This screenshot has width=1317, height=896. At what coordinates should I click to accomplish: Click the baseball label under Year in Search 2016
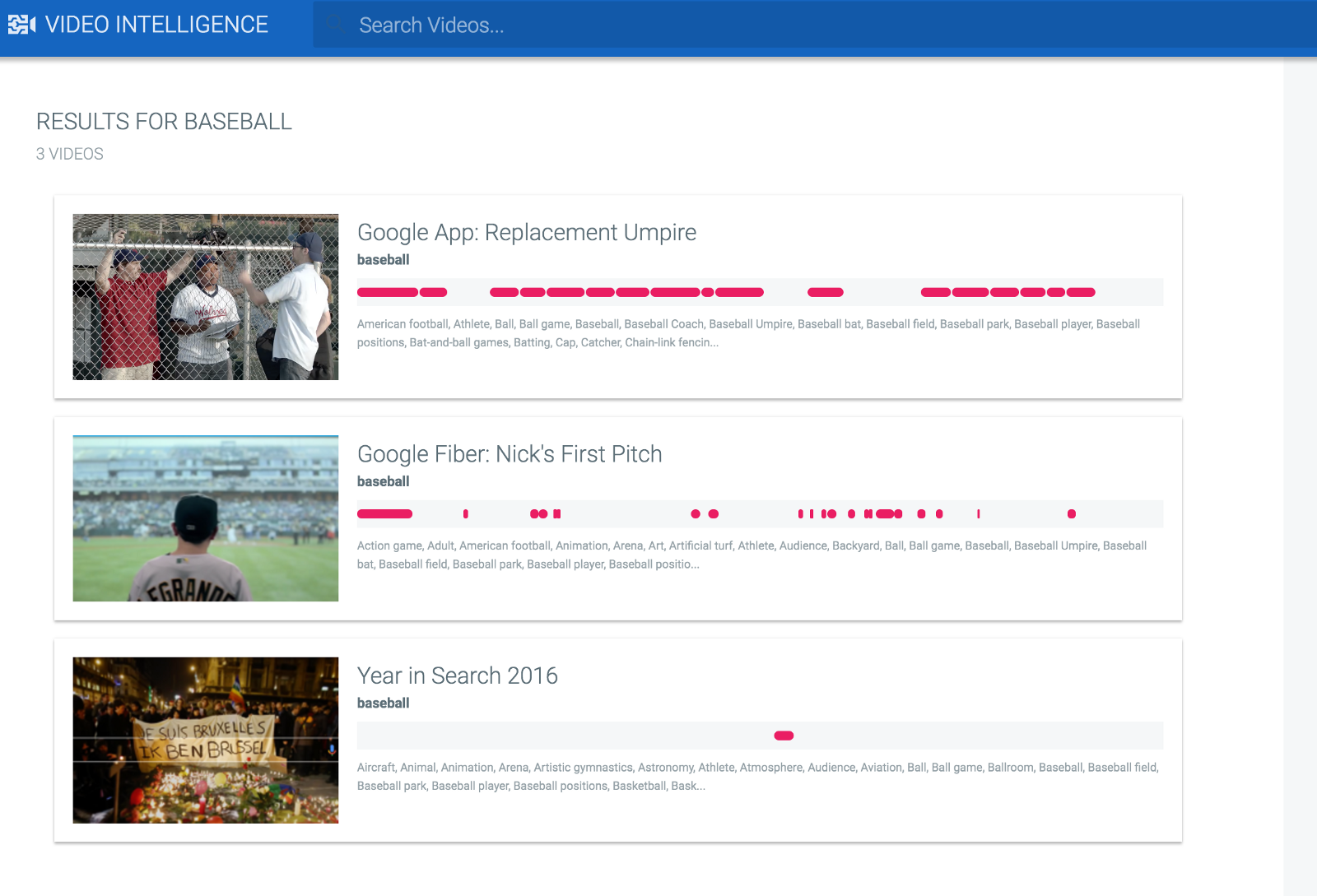383,703
